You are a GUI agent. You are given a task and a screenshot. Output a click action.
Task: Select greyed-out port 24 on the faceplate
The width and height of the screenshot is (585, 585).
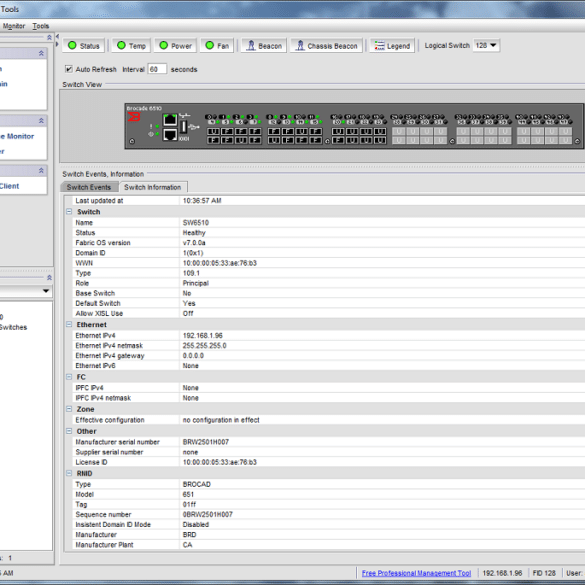pos(399,131)
